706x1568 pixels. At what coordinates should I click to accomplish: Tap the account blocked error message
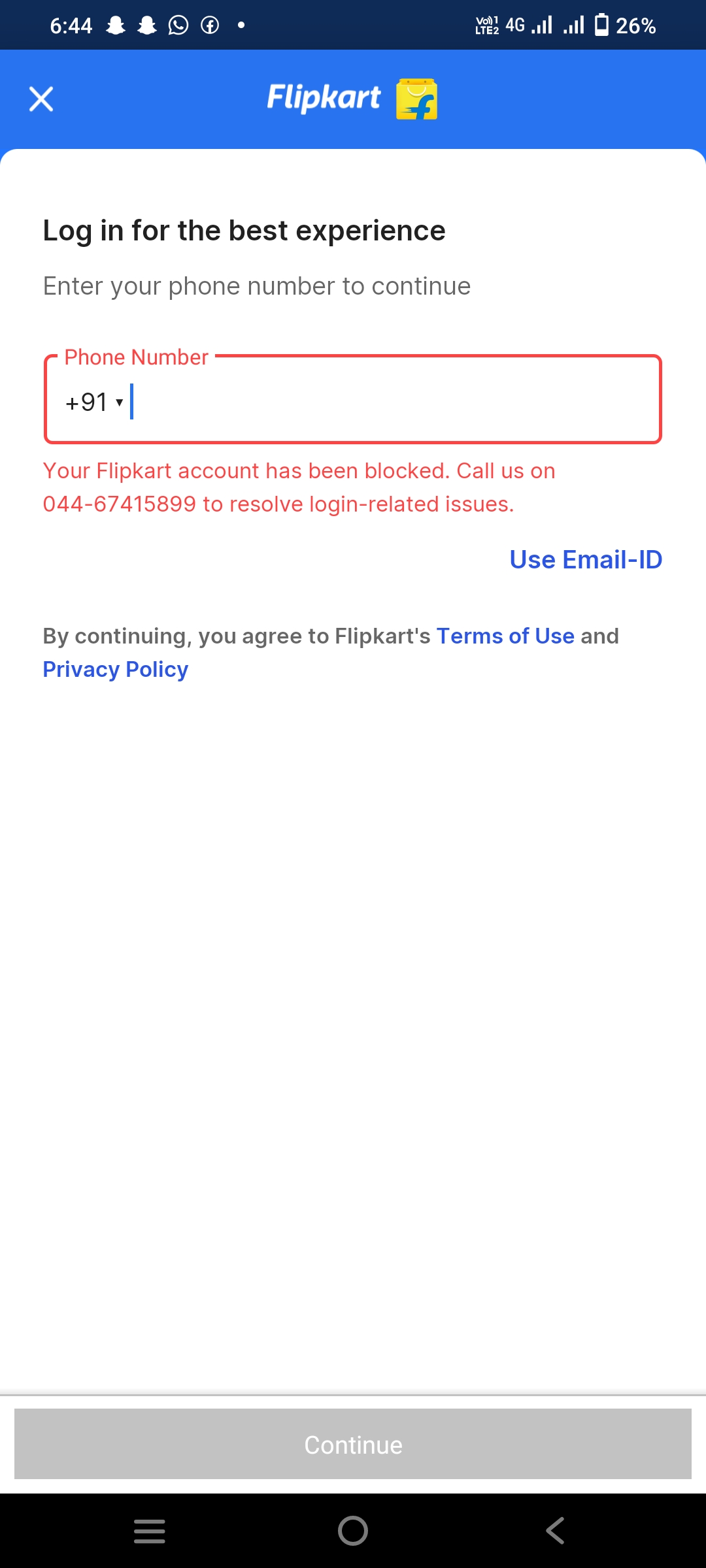(x=299, y=487)
